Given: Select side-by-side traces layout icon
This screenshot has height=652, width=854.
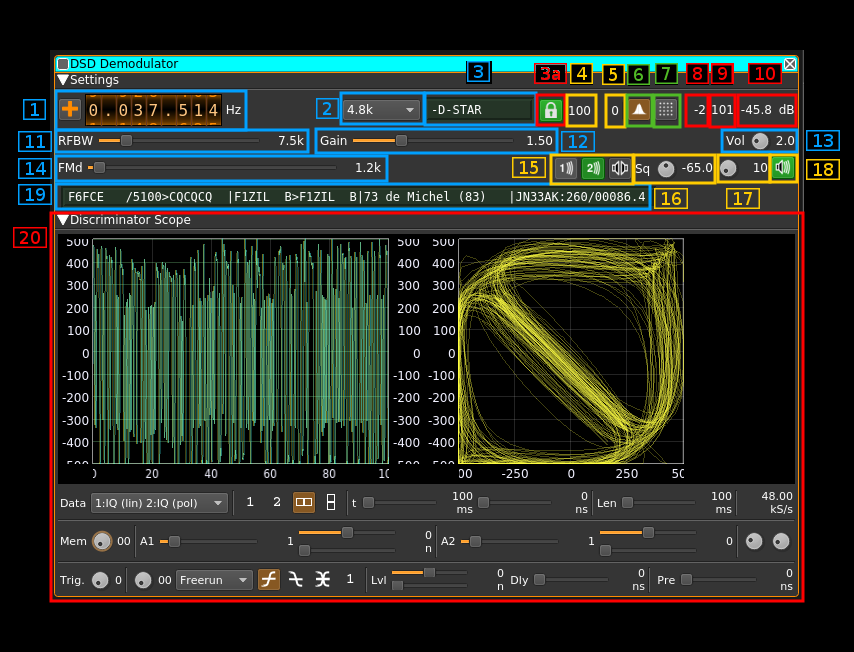Looking at the screenshot, I should coord(304,502).
